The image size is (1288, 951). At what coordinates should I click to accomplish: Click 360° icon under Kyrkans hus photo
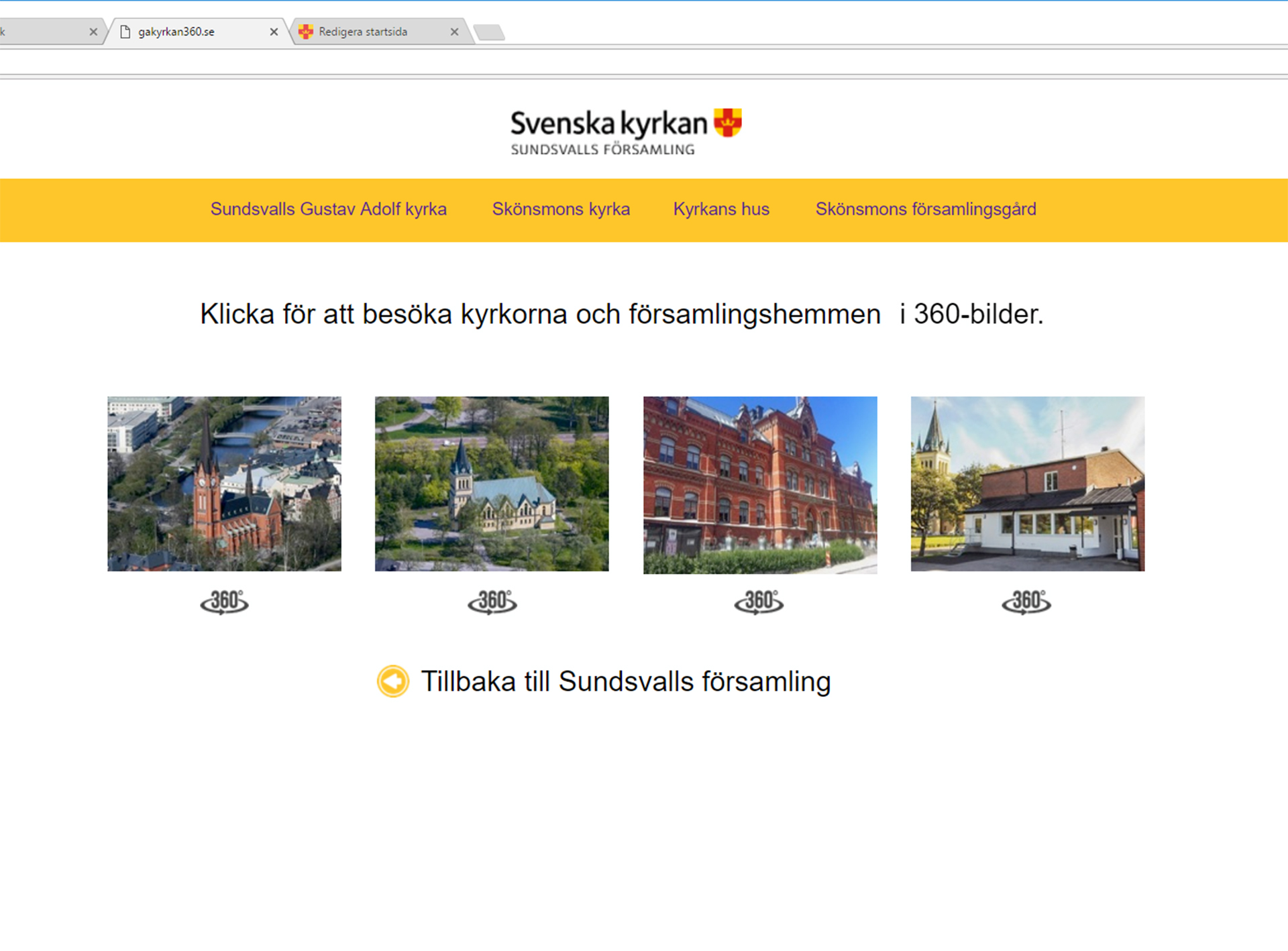click(x=759, y=602)
